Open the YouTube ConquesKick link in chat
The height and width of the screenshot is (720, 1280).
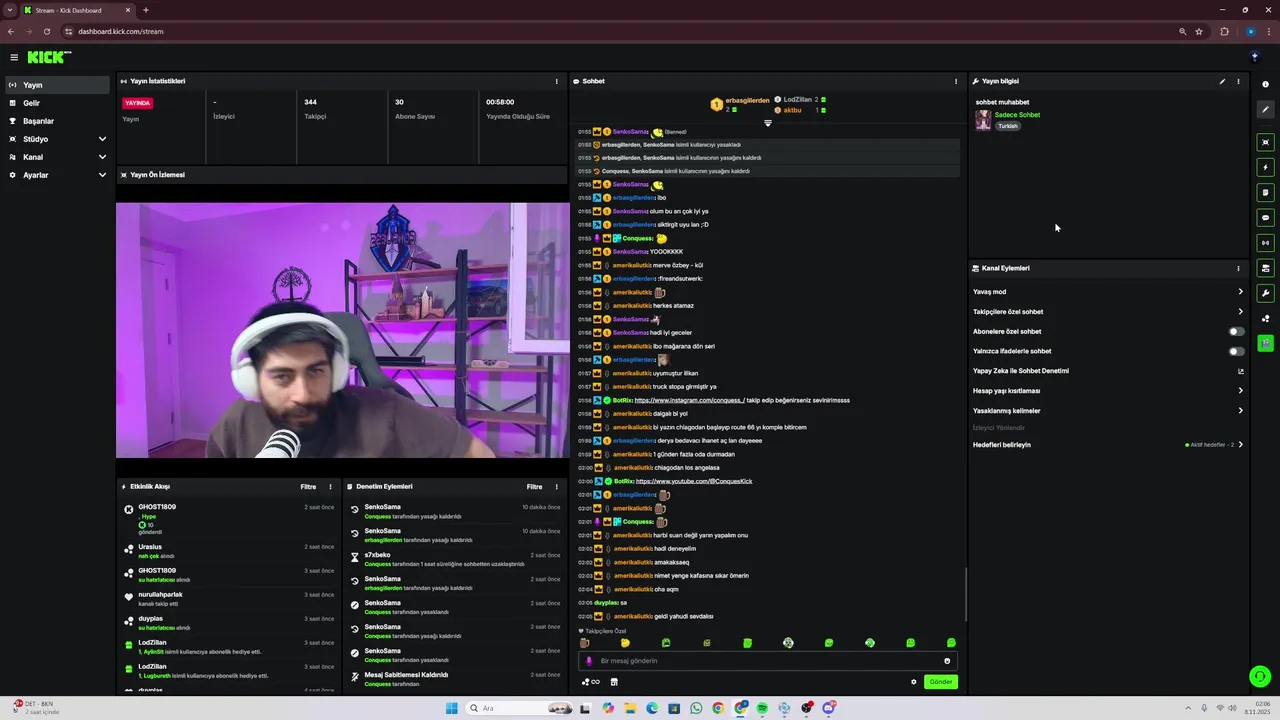pos(694,481)
